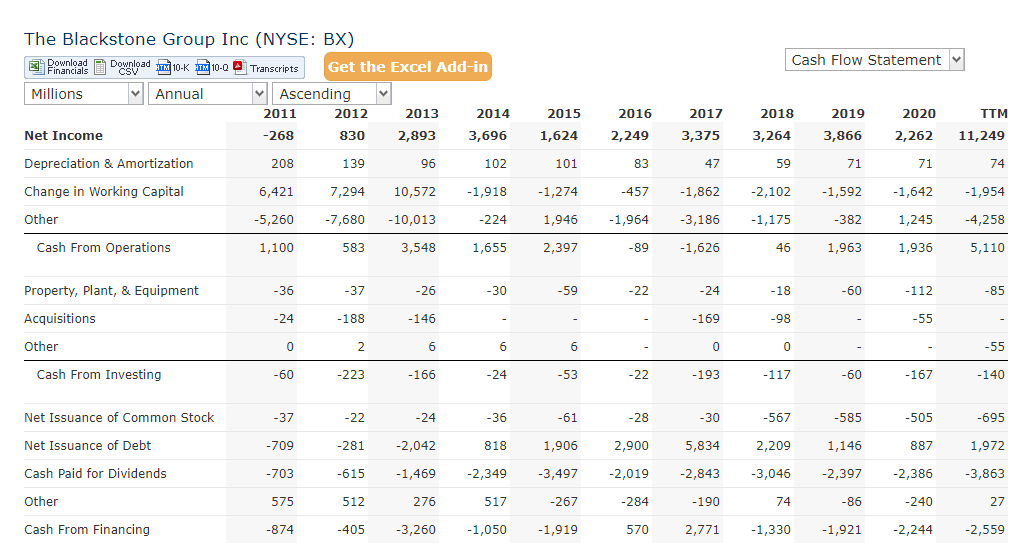Click the Download Financials Excel icon
The height and width of the screenshot is (556, 1033).
click(36, 67)
